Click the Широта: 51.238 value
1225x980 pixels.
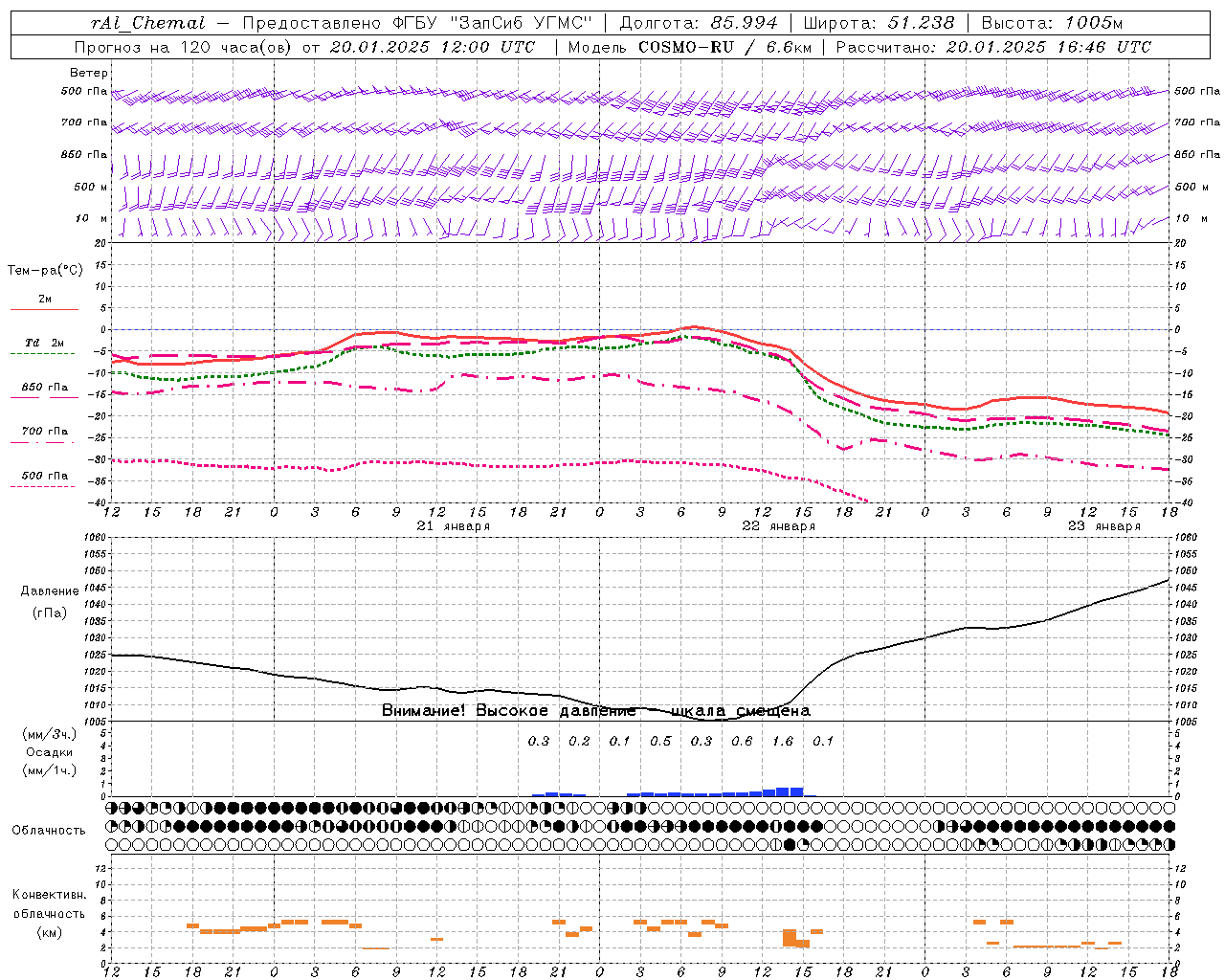pos(880,23)
